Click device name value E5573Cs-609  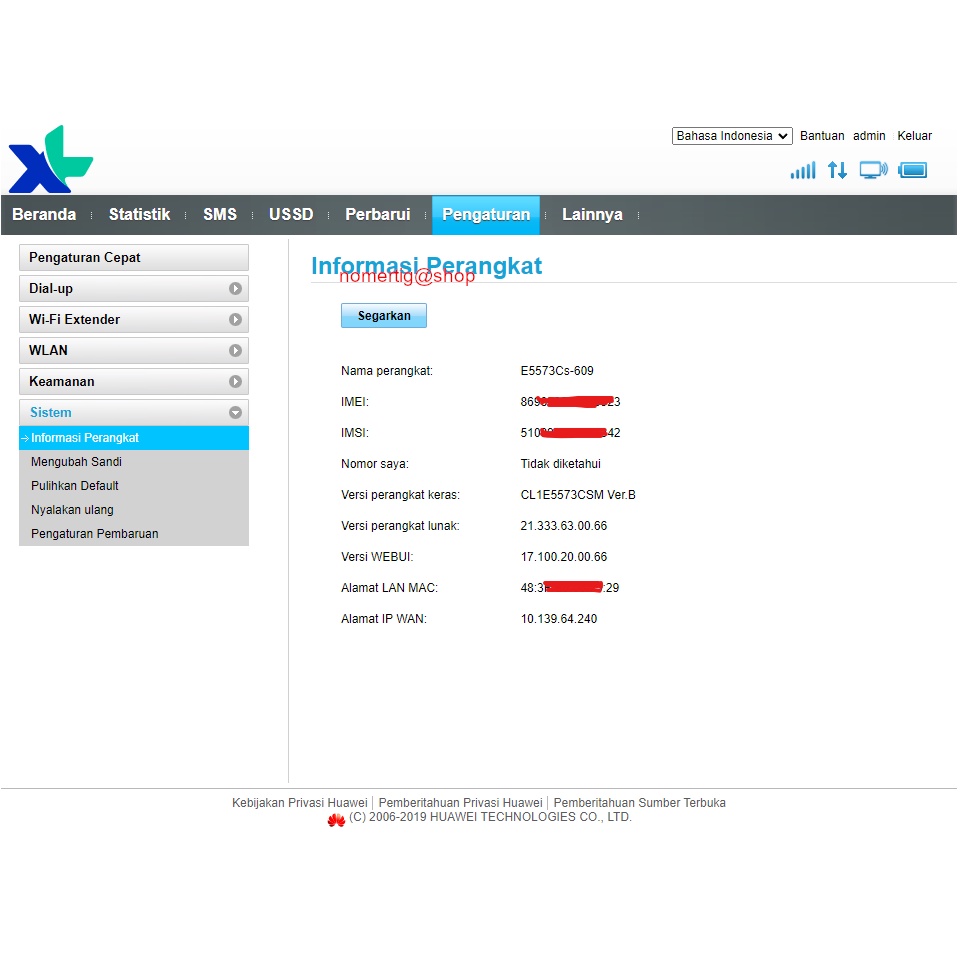click(x=557, y=371)
